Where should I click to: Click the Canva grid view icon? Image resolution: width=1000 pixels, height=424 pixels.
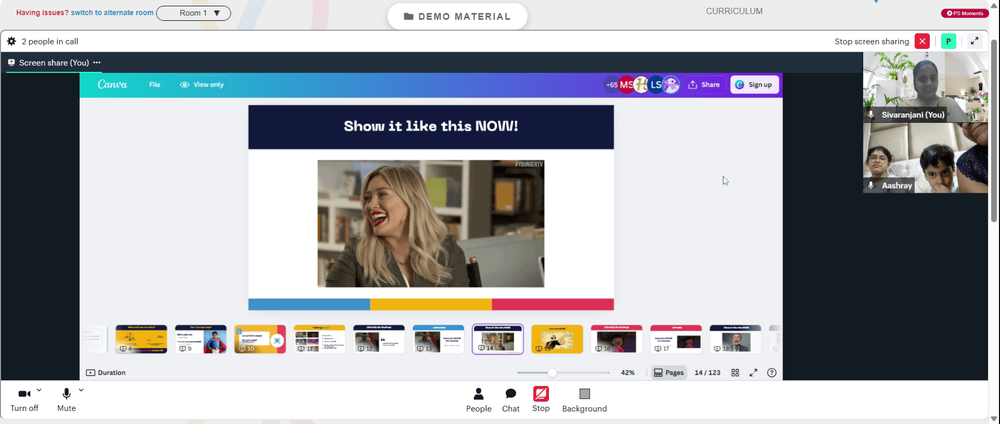(735, 373)
